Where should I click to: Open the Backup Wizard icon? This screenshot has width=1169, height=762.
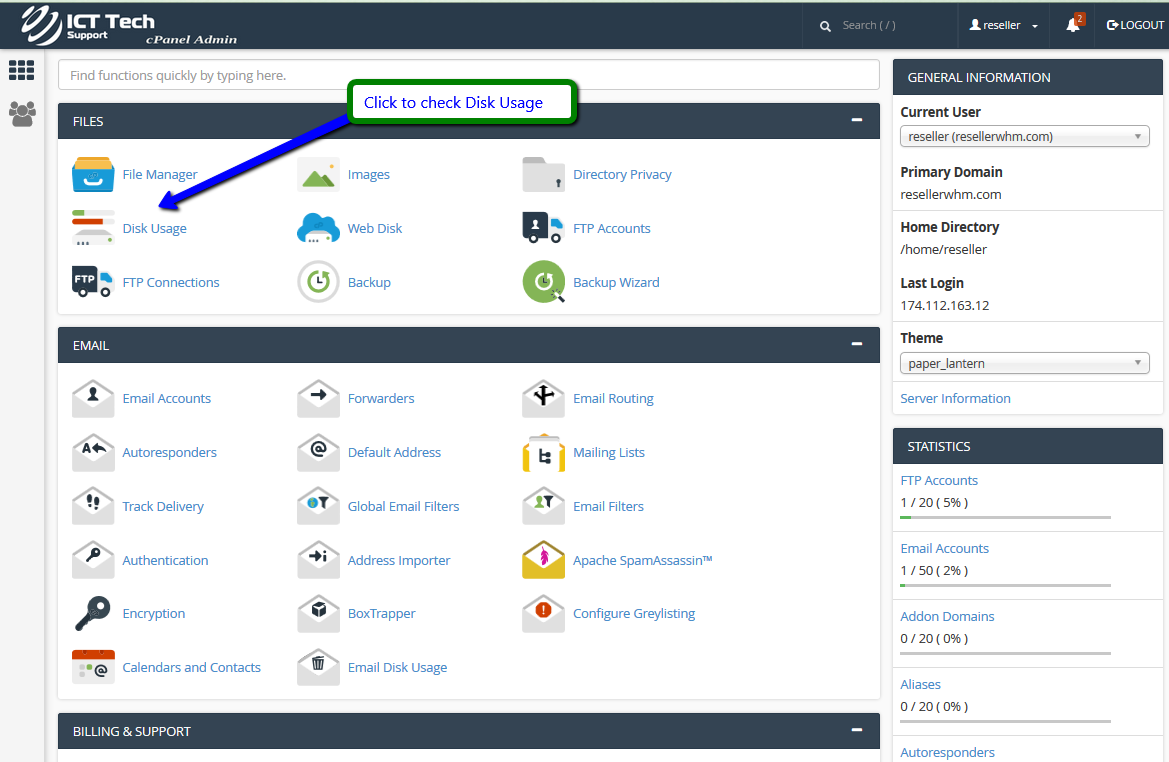(543, 282)
